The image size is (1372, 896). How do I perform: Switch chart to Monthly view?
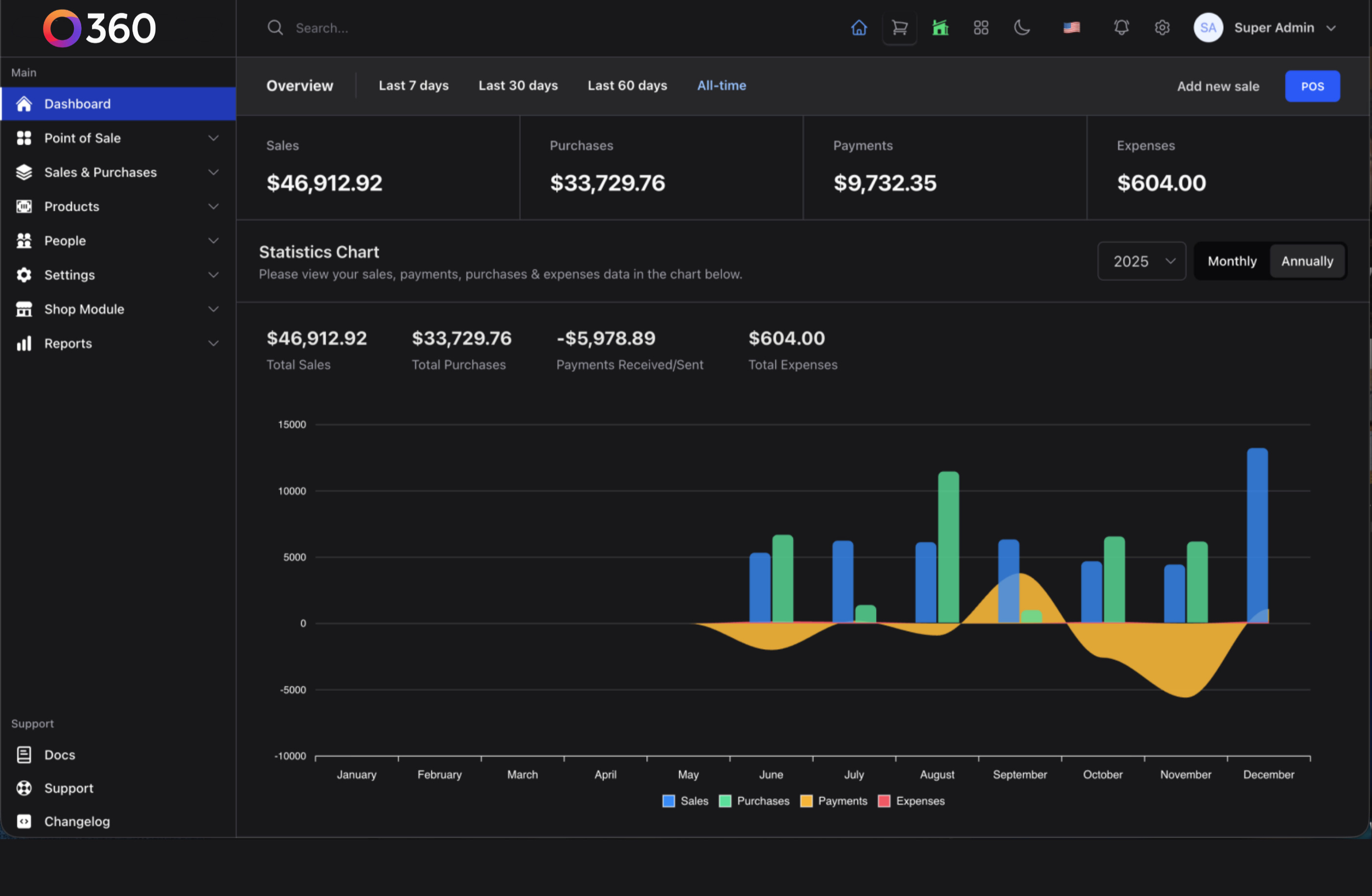click(1232, 261)
